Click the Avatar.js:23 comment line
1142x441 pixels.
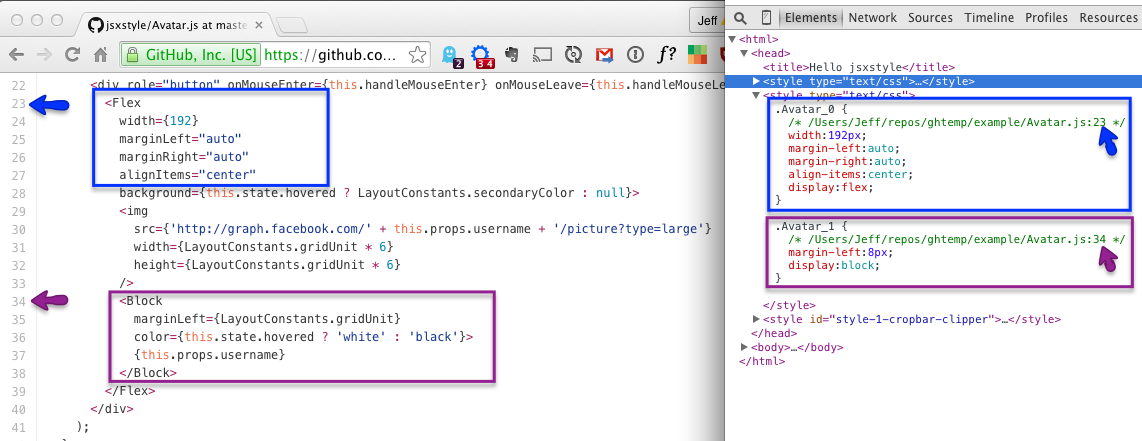coord(956,122)
